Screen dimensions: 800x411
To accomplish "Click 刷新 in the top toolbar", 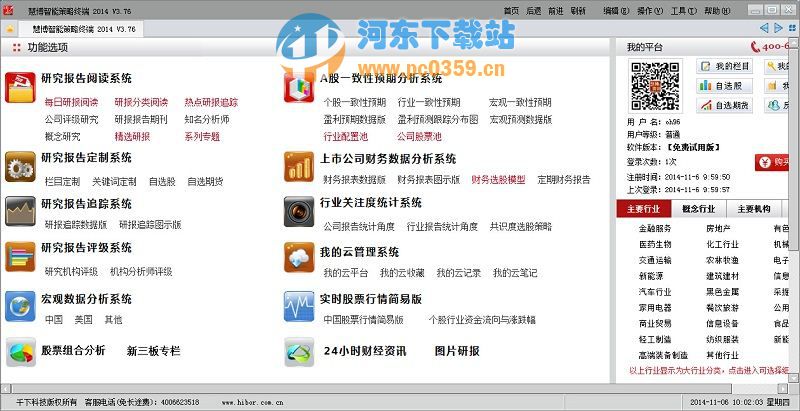I will point(578,11).
